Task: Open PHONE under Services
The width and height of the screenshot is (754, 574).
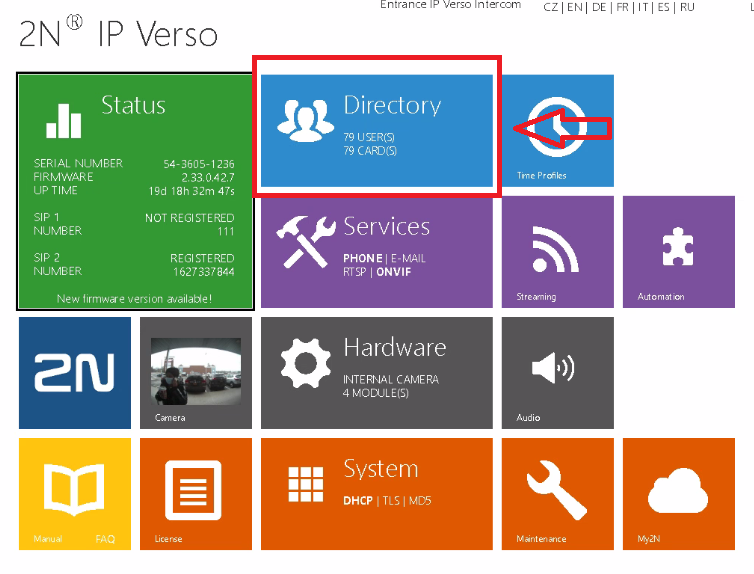Action: point(363,259)
